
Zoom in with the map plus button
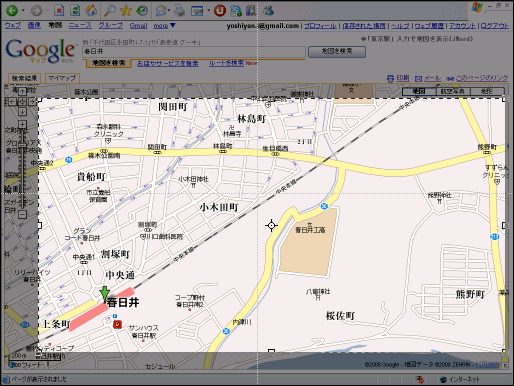(x=22, y=125)
